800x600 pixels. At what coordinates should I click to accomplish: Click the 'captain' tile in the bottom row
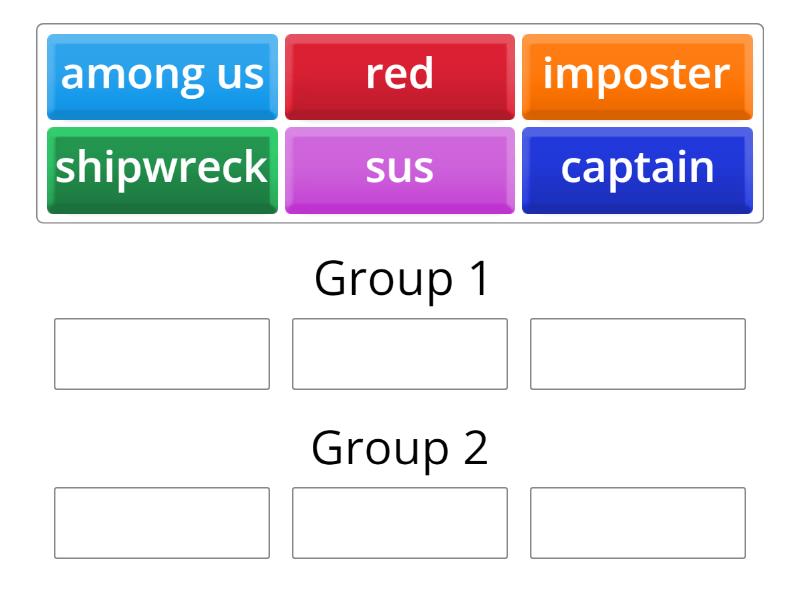click(x=637, y=170)
